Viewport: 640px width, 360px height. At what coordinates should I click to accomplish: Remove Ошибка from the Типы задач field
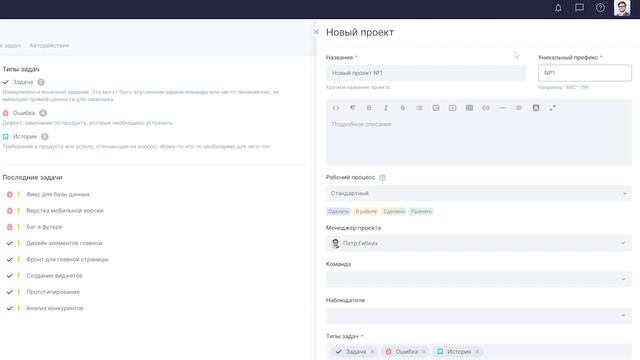(x=424, y=352)
